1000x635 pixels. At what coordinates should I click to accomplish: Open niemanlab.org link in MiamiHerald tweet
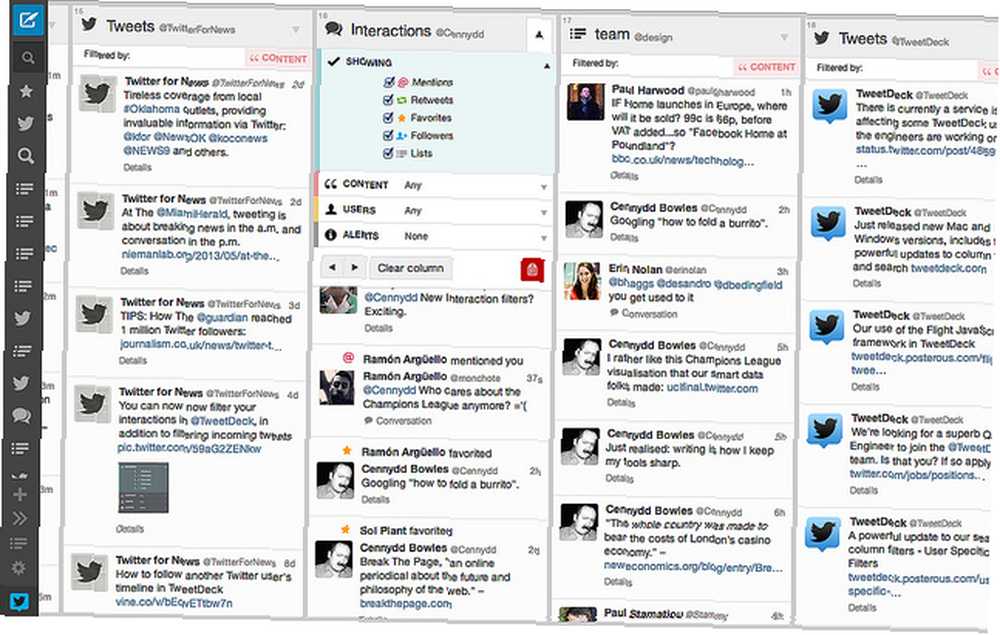pos(200,255)
